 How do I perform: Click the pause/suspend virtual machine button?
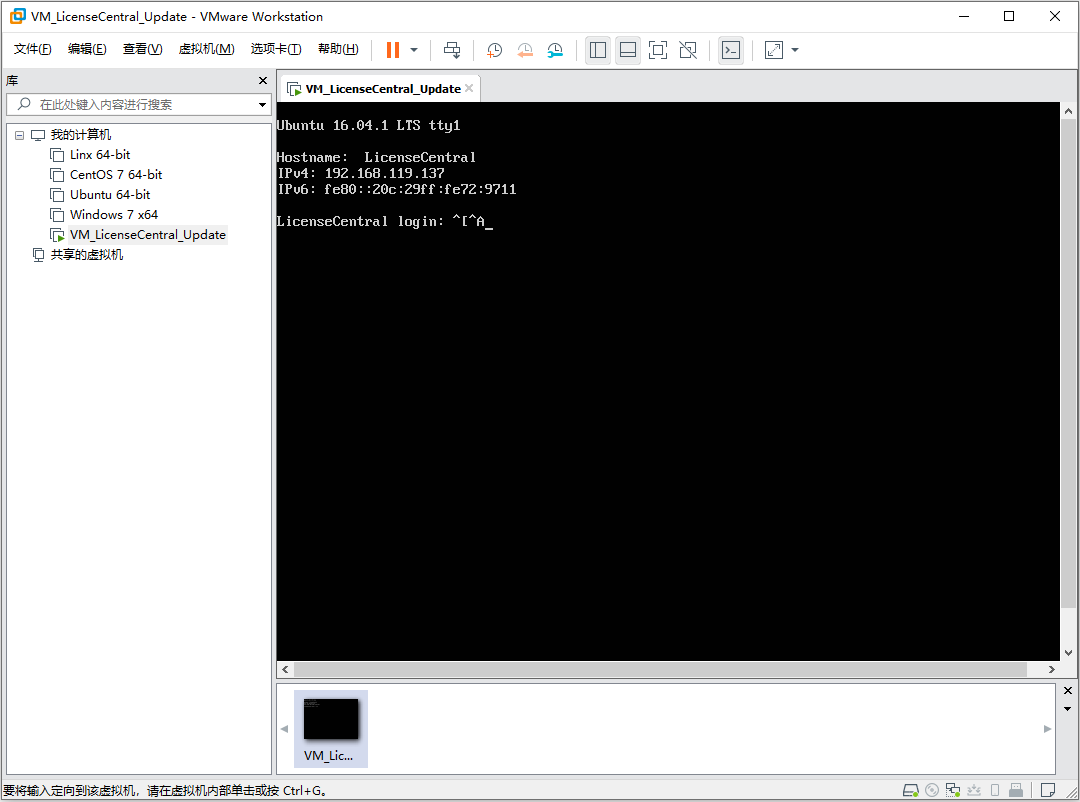(393, 50)
